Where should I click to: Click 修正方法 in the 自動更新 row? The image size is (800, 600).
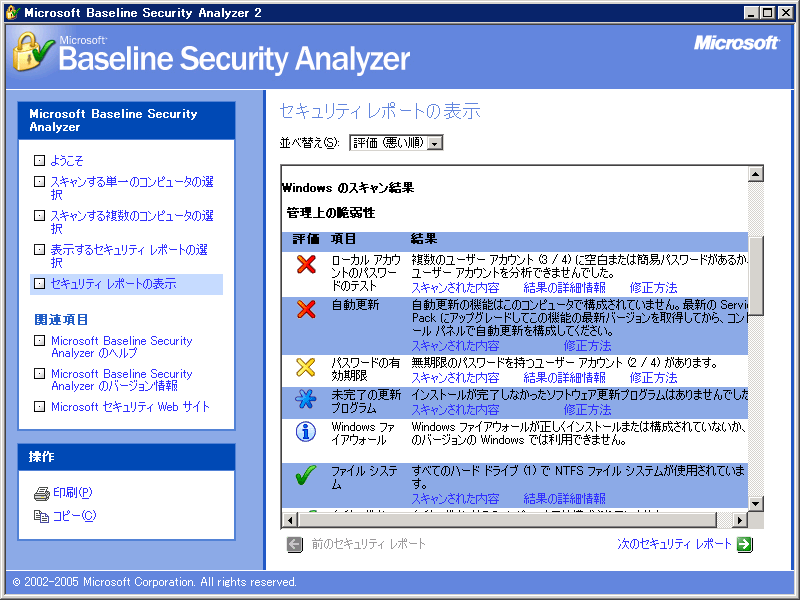(587, 346)
